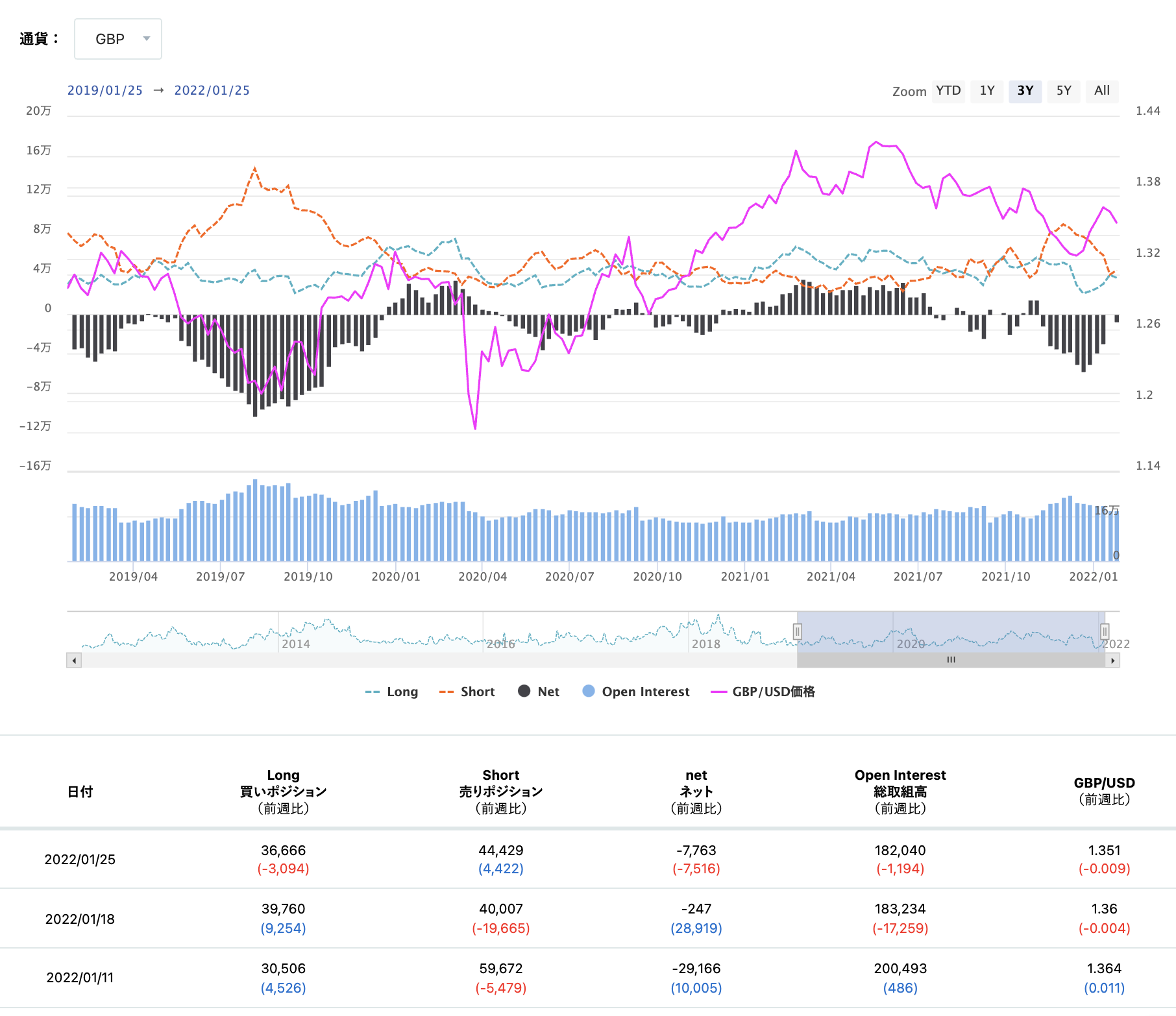This screenshot has width=1176, height=1016.
Task: Click the Short 売りポジション column header
Action: [501, 792]
